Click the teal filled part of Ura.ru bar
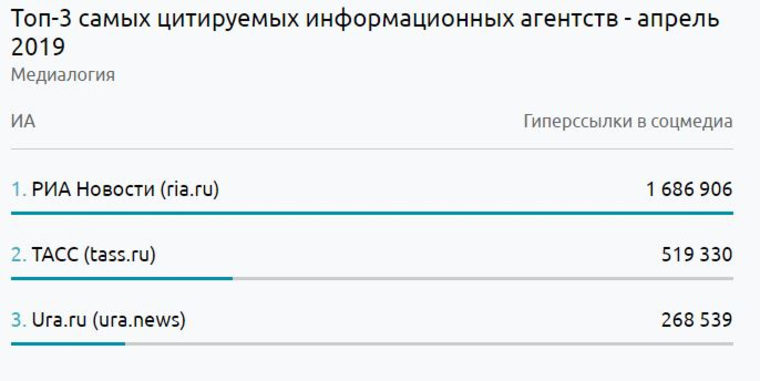 coord(68,344)
